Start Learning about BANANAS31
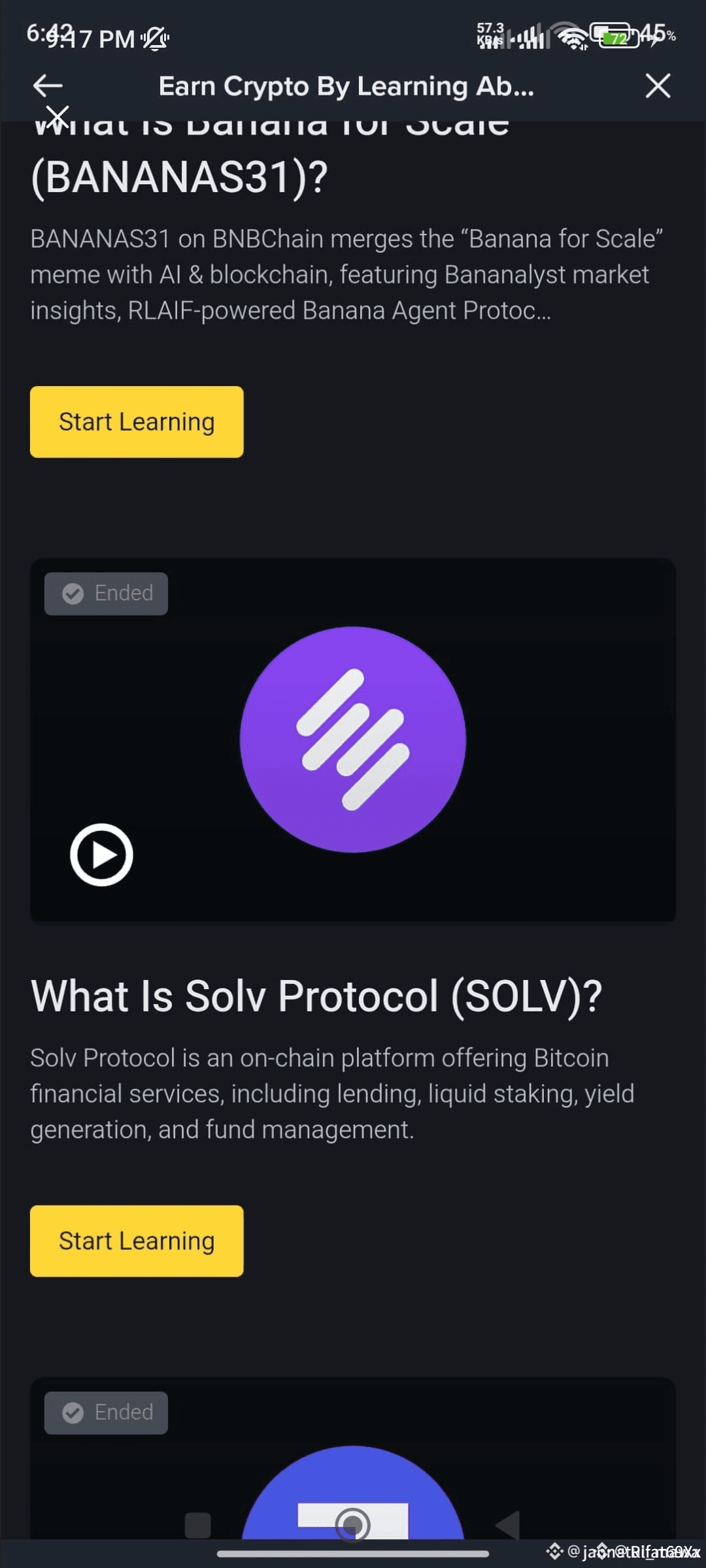This screenshot has width=706, height=1568. 137,421
